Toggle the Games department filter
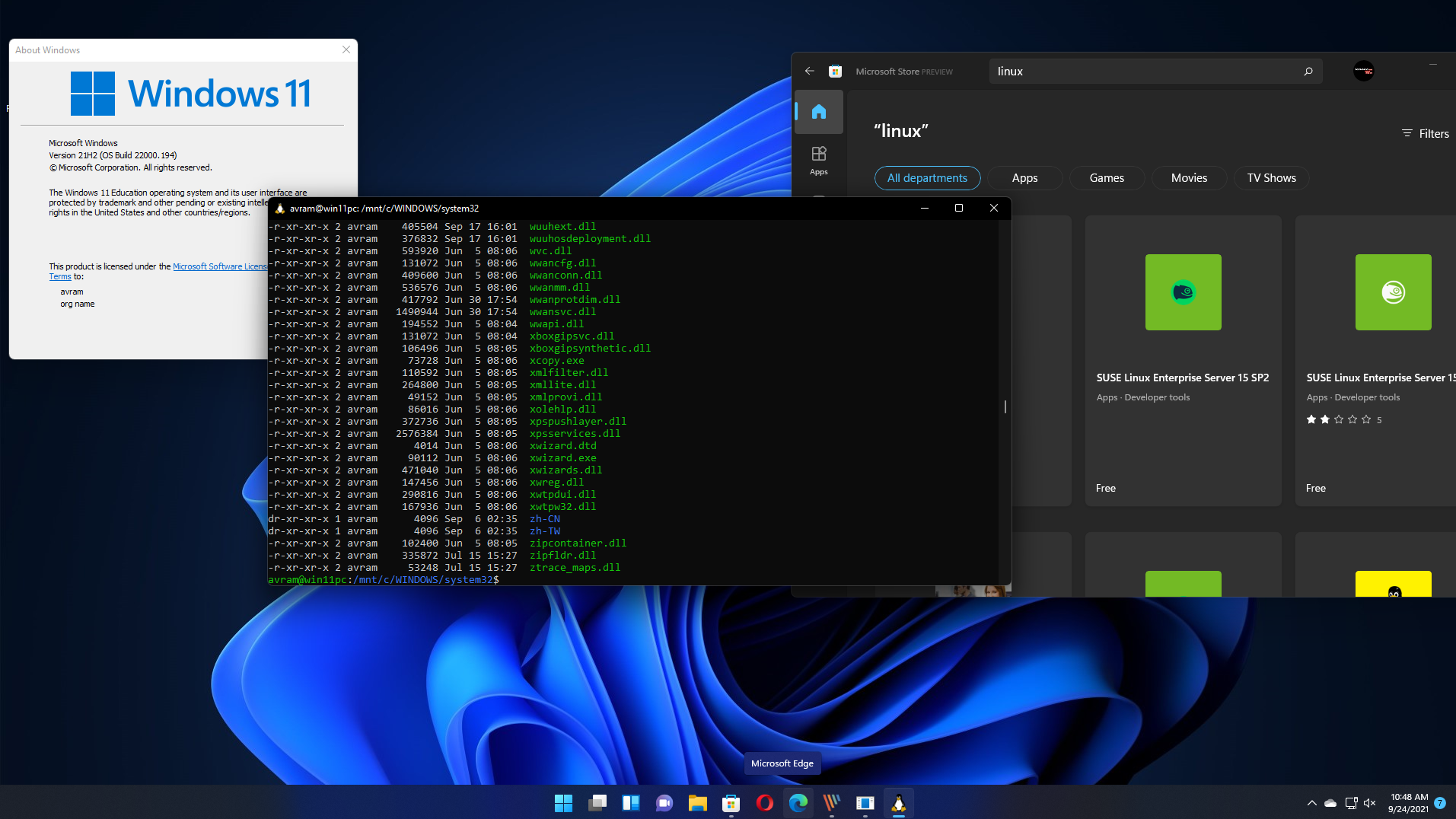Viewport: 1456px width, 819px height. pos(1106,177)
